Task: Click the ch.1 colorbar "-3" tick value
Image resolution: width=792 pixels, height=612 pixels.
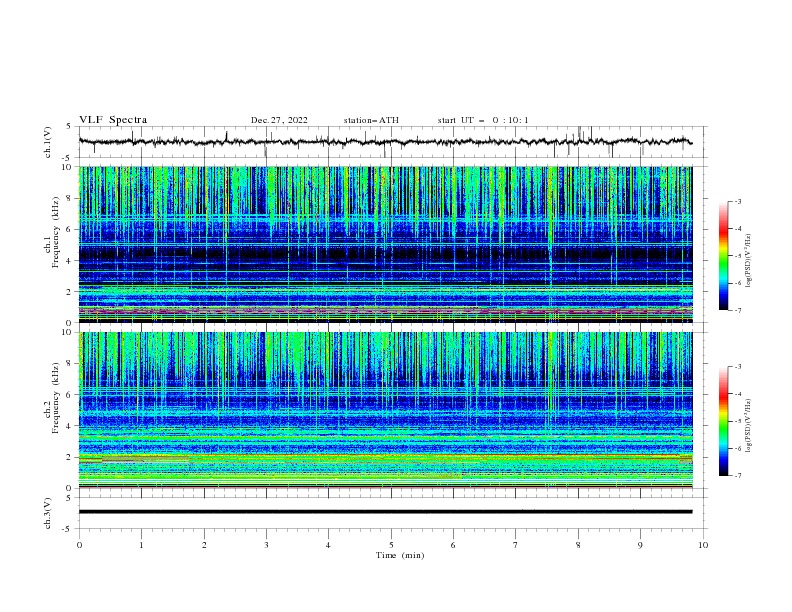Action: [x=737, y=201]
